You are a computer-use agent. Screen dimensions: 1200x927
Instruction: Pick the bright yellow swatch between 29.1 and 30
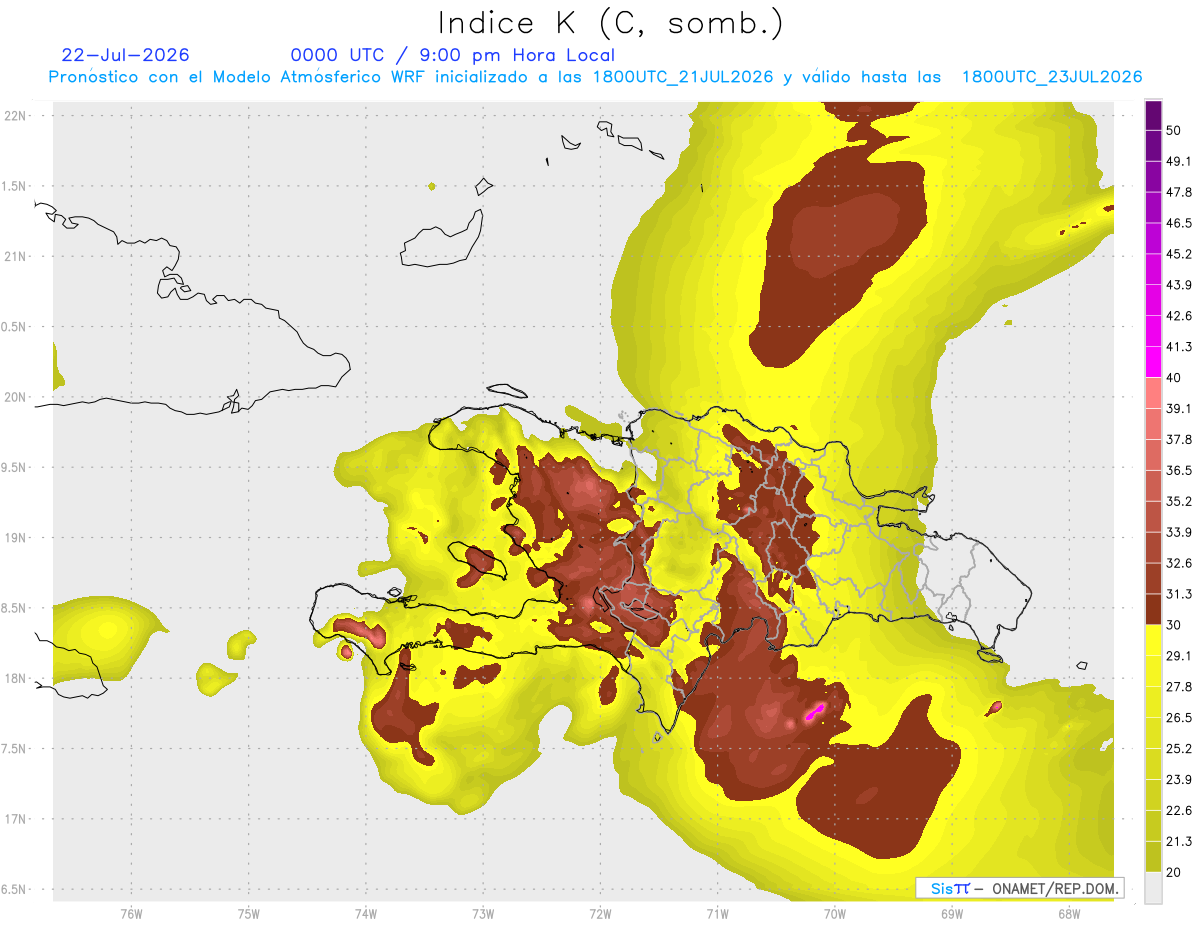[x=1153, y=640]
